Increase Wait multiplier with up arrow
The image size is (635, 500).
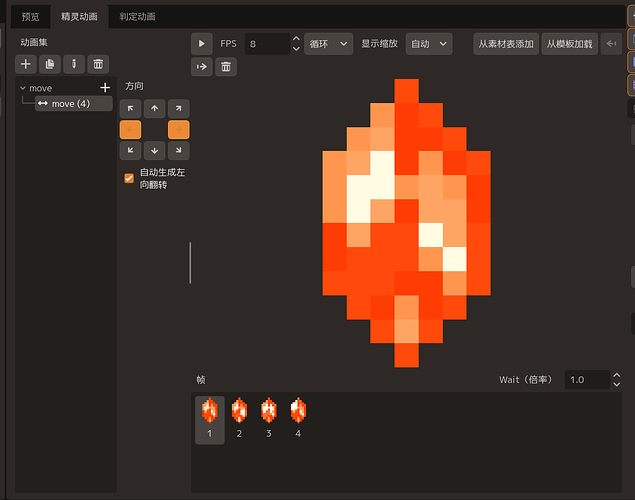click(x=616, y=375)
